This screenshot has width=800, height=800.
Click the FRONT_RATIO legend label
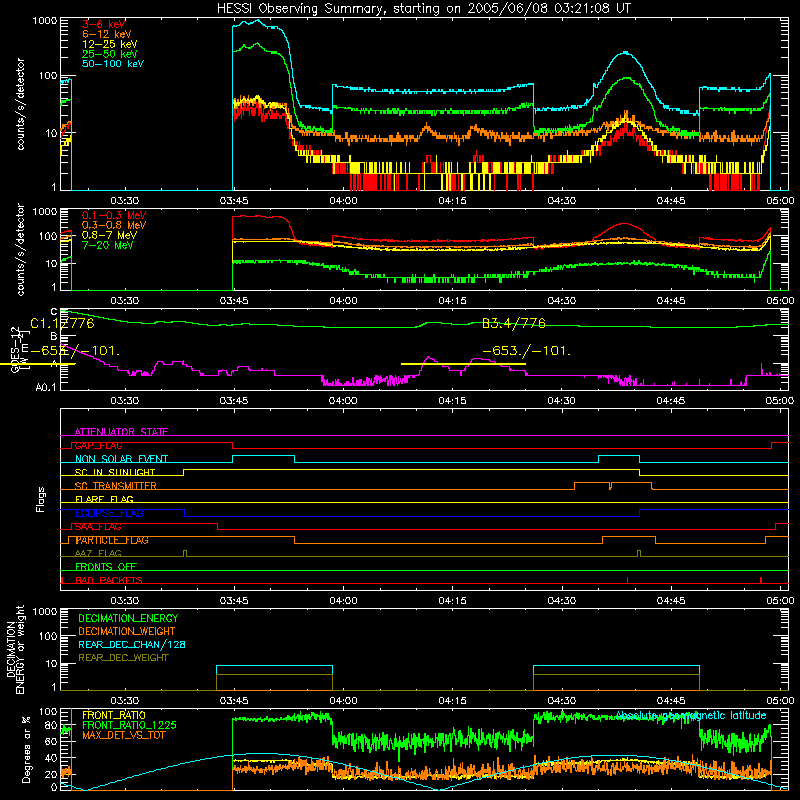click(x=114, y=715)
